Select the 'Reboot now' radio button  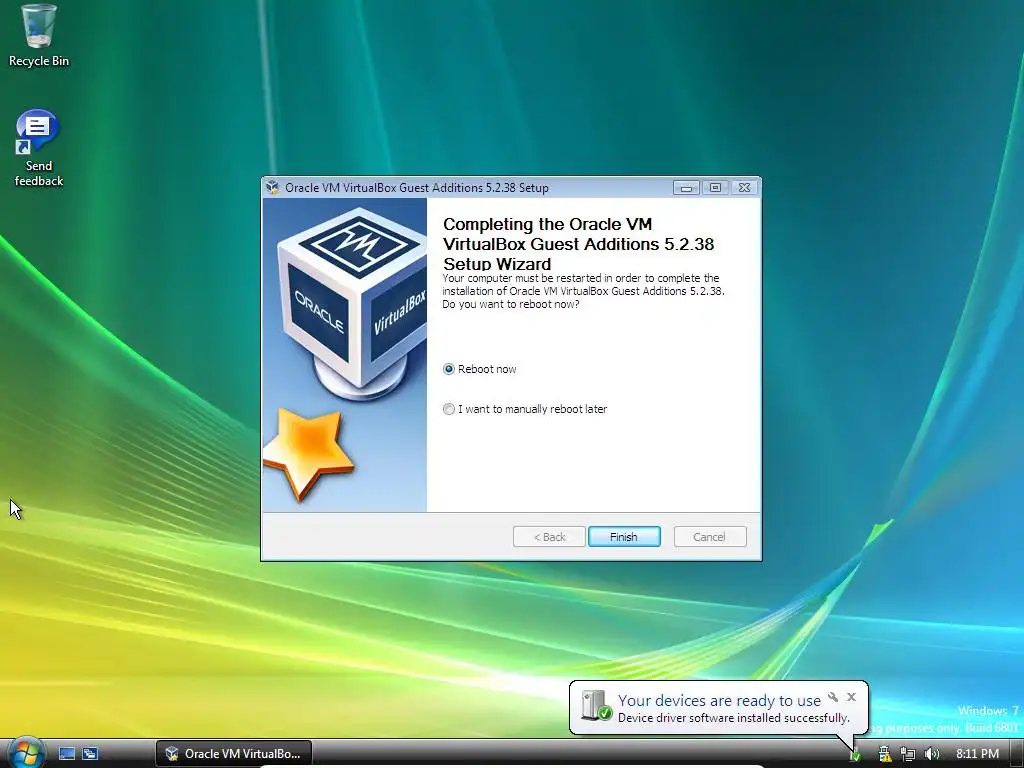coord(449,369)
